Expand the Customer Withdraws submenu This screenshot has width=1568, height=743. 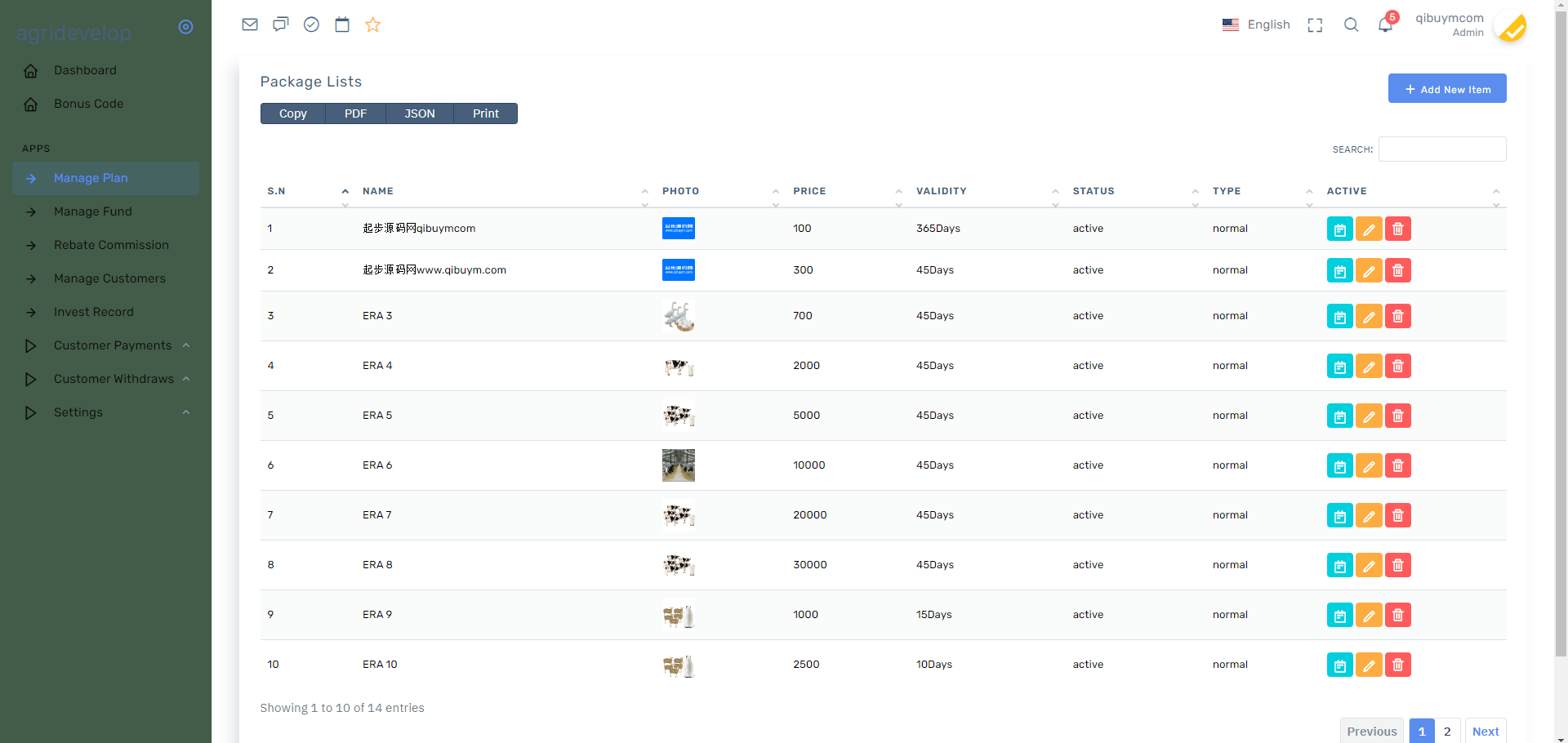107,379
